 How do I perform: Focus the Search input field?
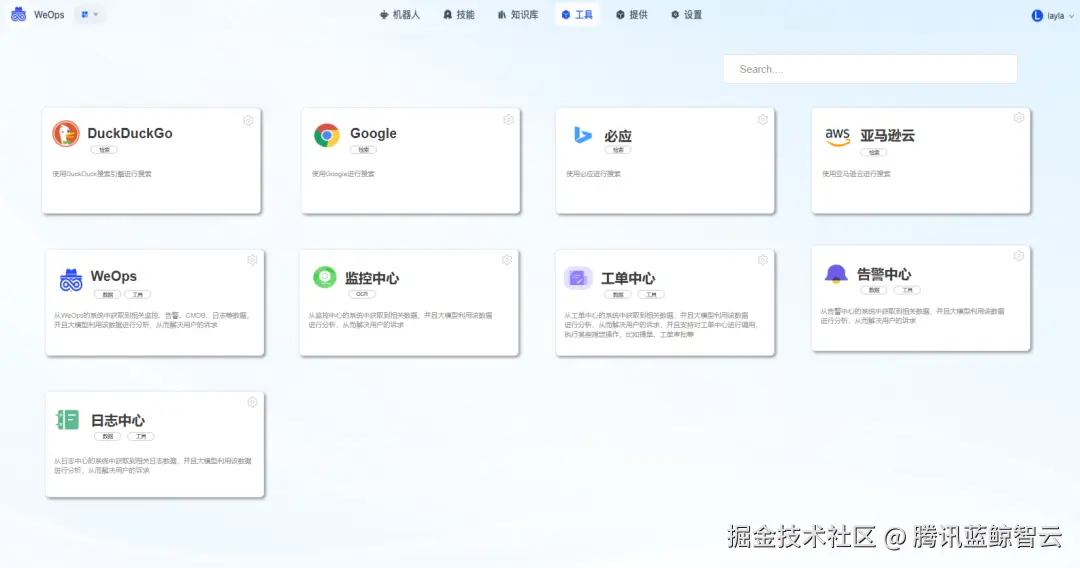tap(870, 69)
